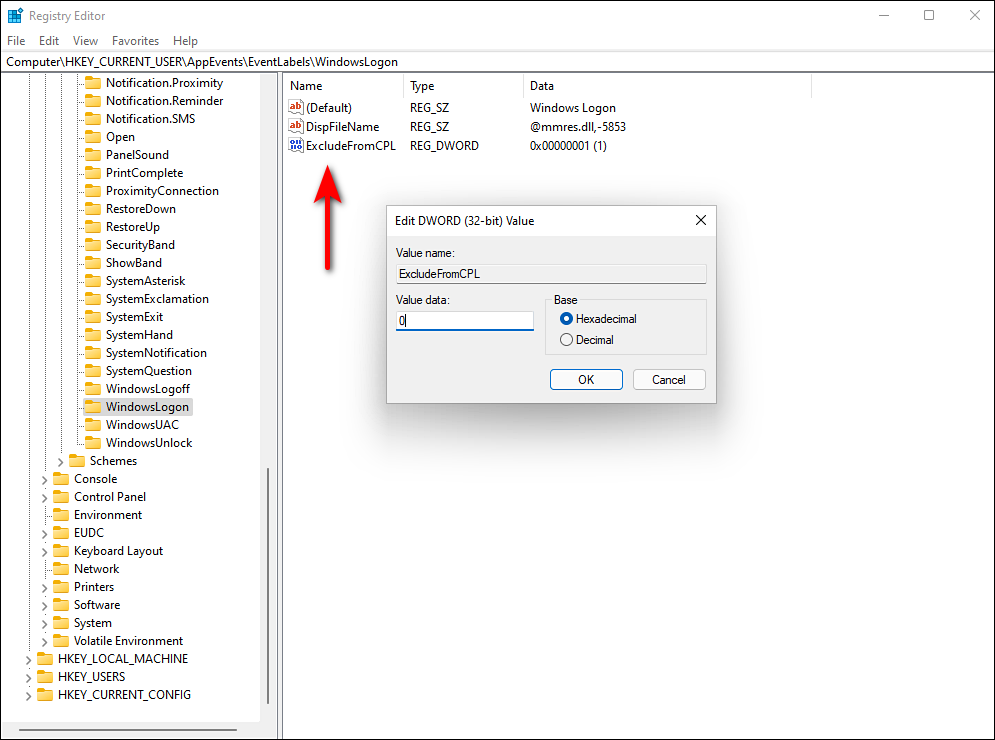Click the SystemNotification folder icon
This screenshot has width=995, height=740.
[93, 353]
